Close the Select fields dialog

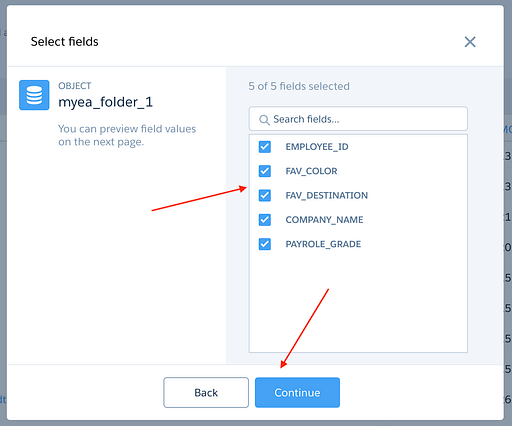470,42
